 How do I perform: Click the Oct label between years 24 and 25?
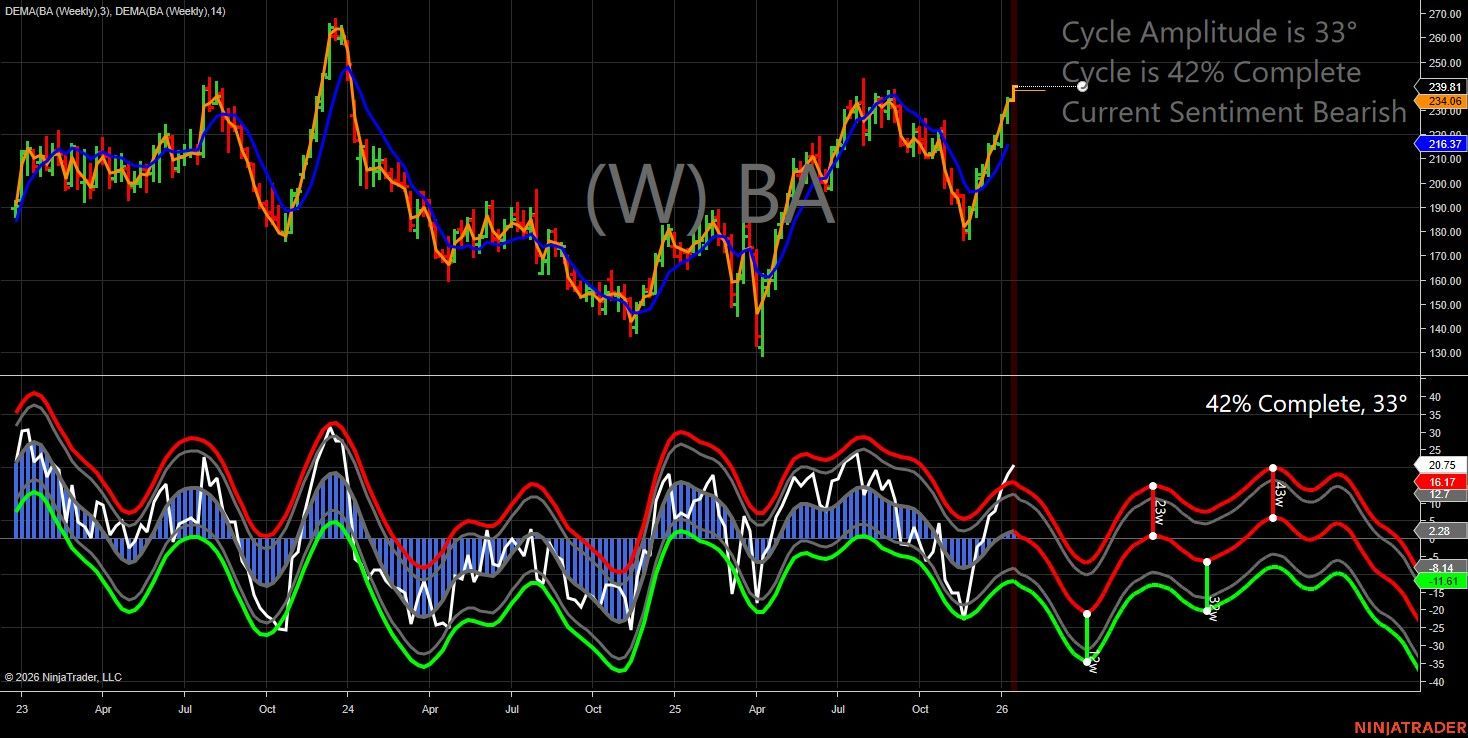(x=593, y=709)
